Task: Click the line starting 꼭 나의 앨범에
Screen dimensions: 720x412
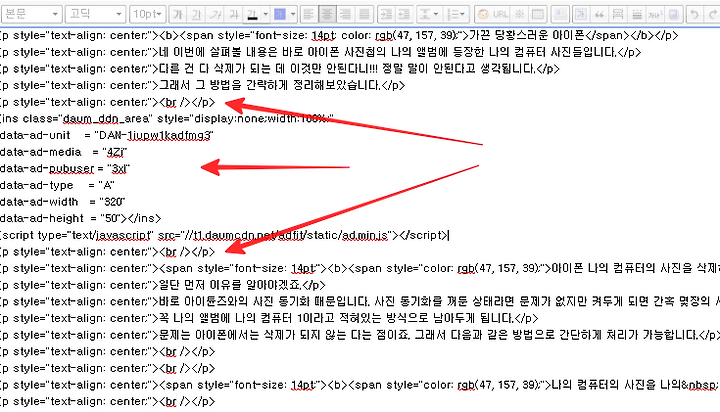Action: 269,318
